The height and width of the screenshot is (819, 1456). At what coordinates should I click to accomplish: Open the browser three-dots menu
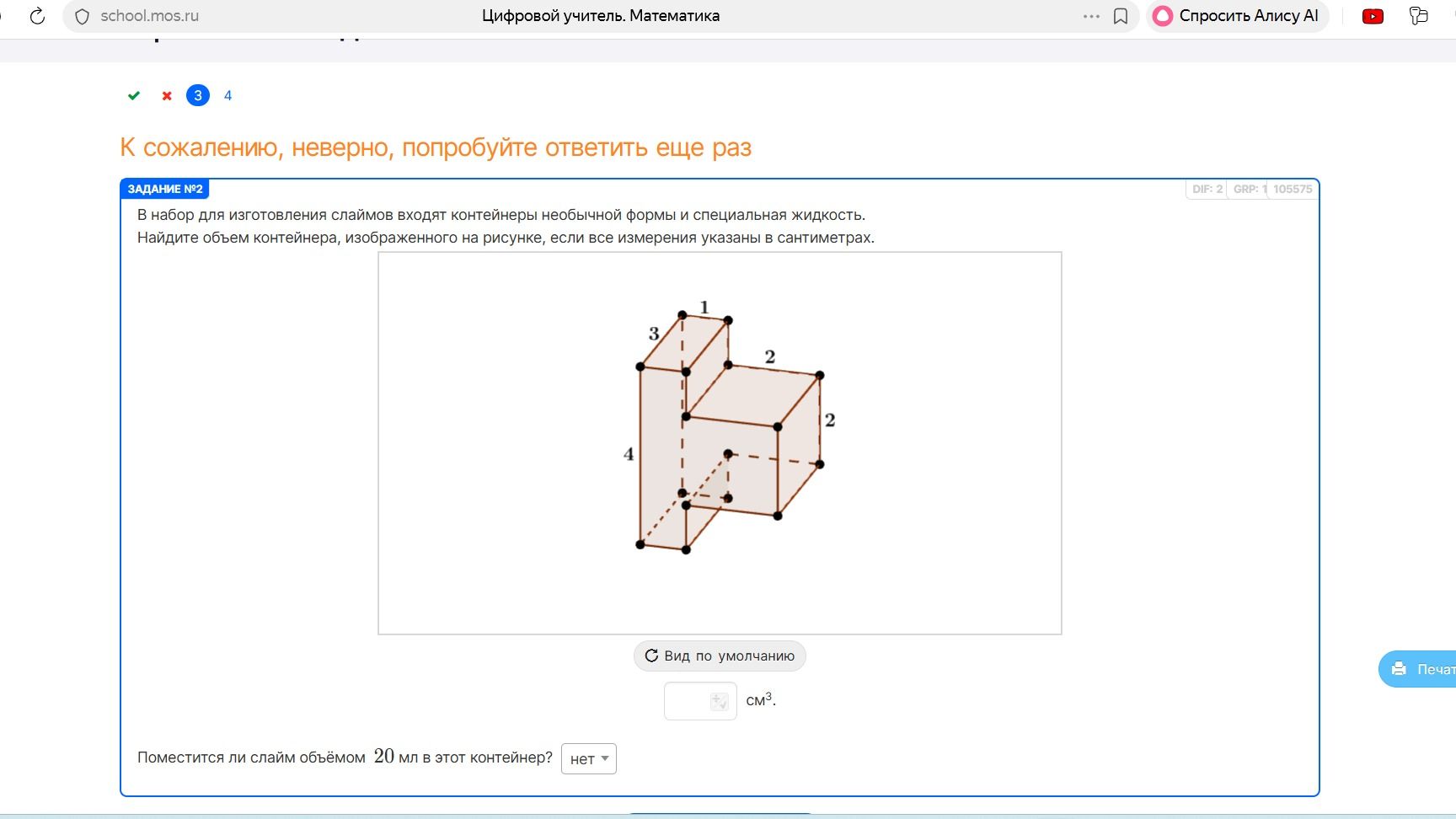[x=1091, y=16]
